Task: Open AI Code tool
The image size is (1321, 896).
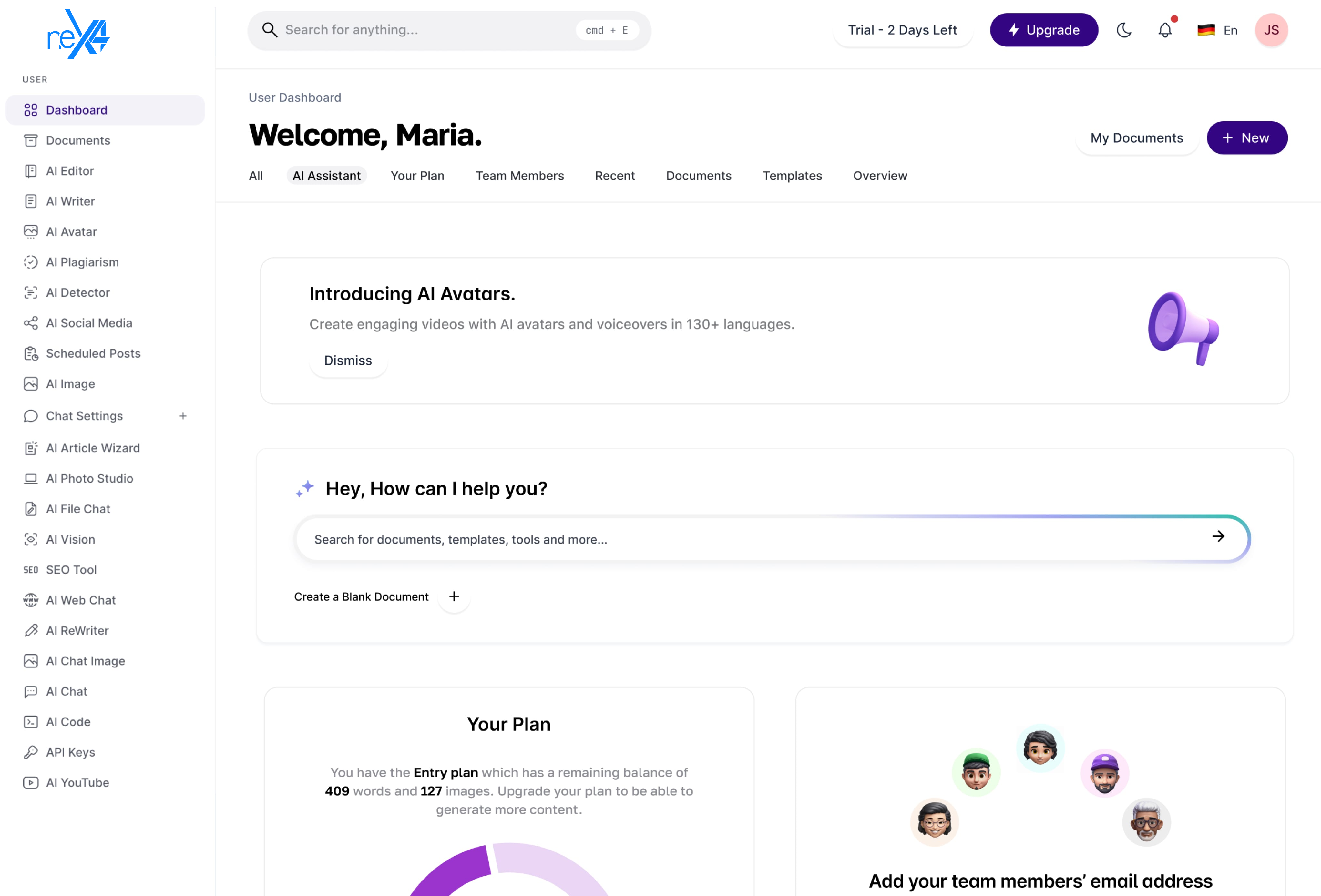Action: 67,721
